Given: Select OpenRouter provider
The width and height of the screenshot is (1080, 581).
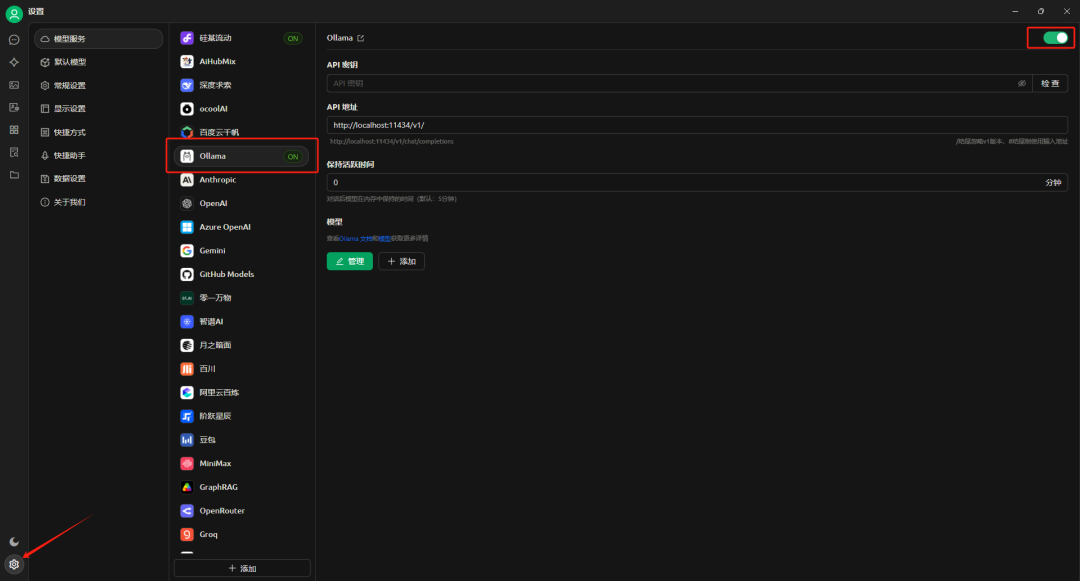Looking at the screenshot, I should (x=241, y=511).
